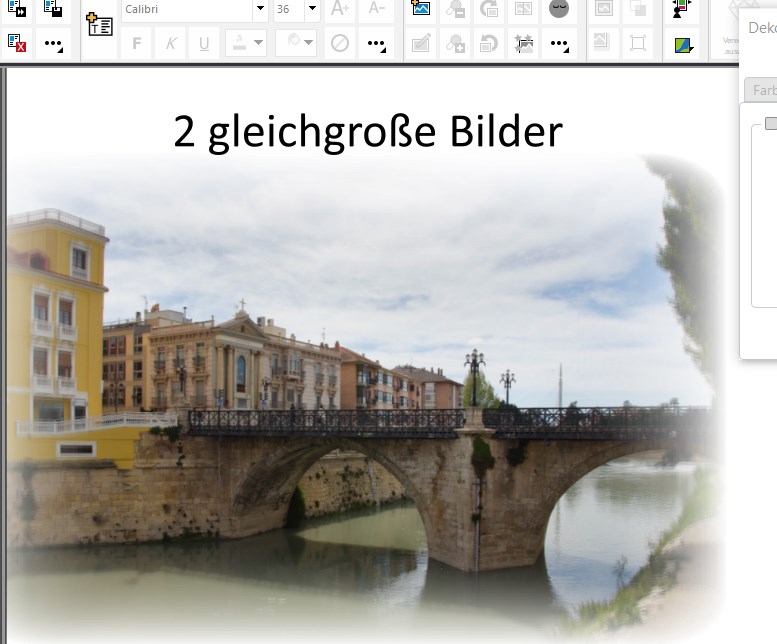Open the text formatting more options menu
The width and height of the screenshot is (777, 644).
coord(376,44)
